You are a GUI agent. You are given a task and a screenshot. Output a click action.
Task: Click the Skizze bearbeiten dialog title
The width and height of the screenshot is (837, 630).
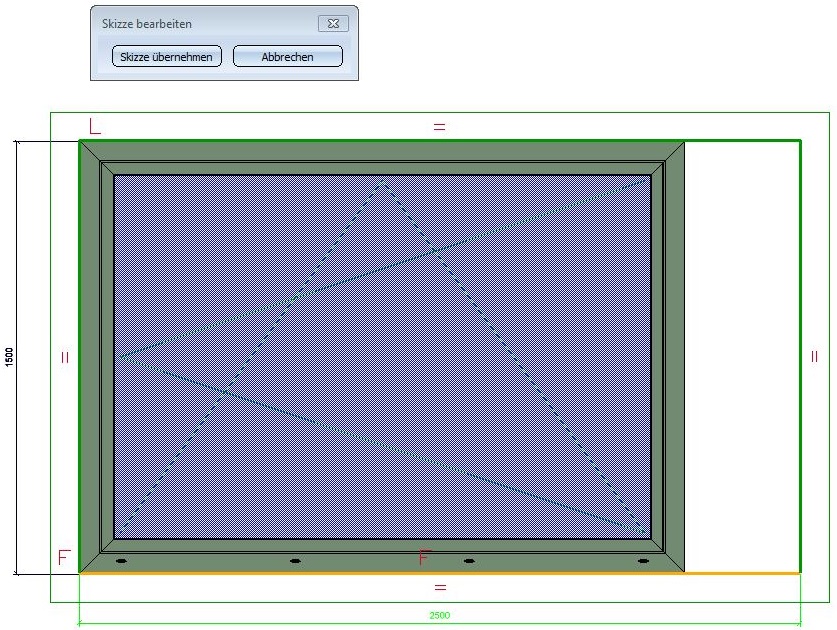point(147,24)
